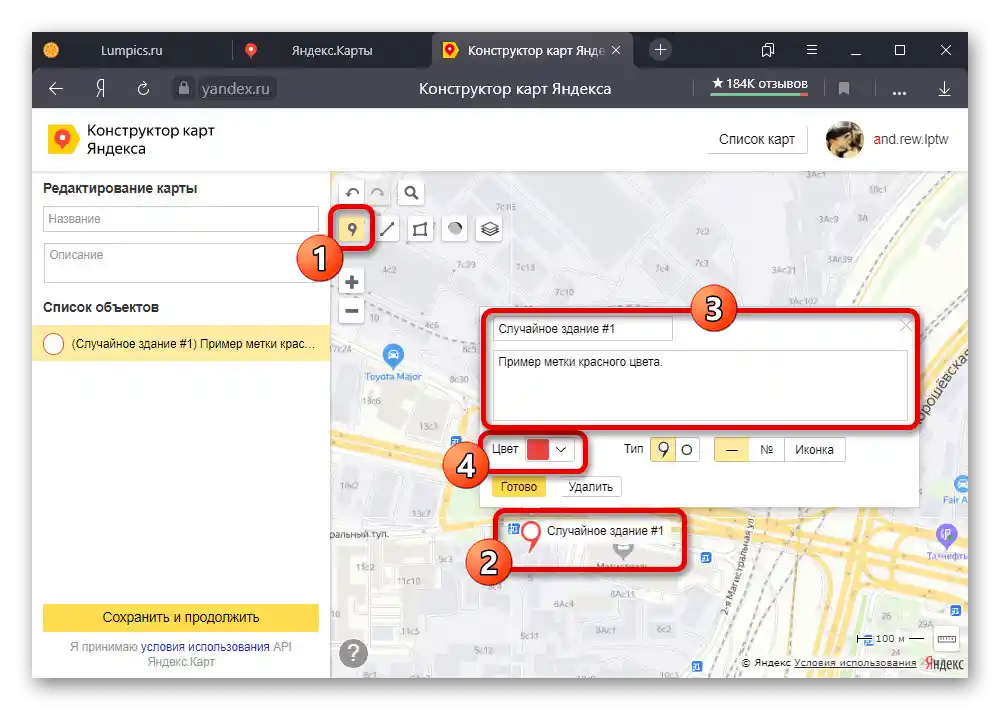Image resolution: width=1000 pixels, height=710 pixels.
Task: Switch to the Яндекс.Карты browser tab
Action: pos(330,50)
